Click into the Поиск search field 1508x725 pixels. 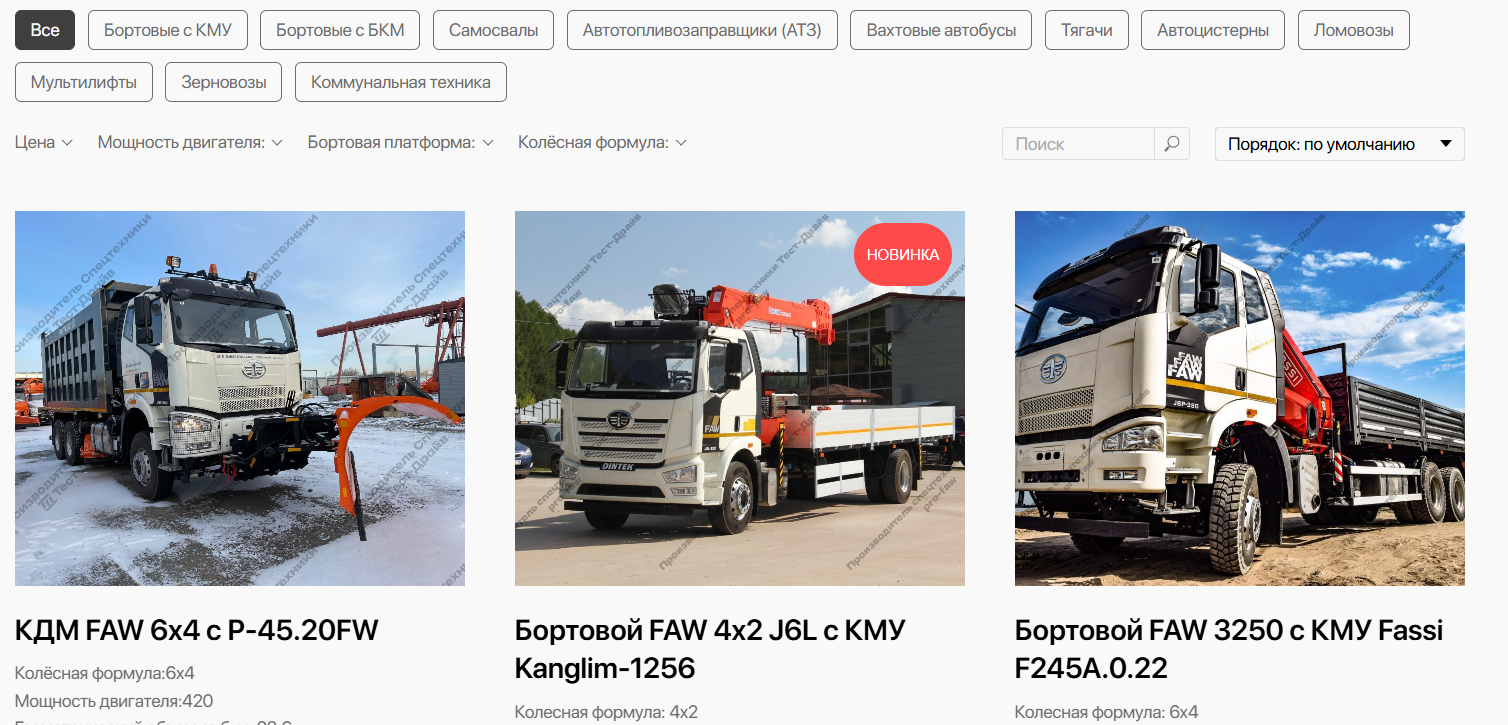(x=1078, y=144)
